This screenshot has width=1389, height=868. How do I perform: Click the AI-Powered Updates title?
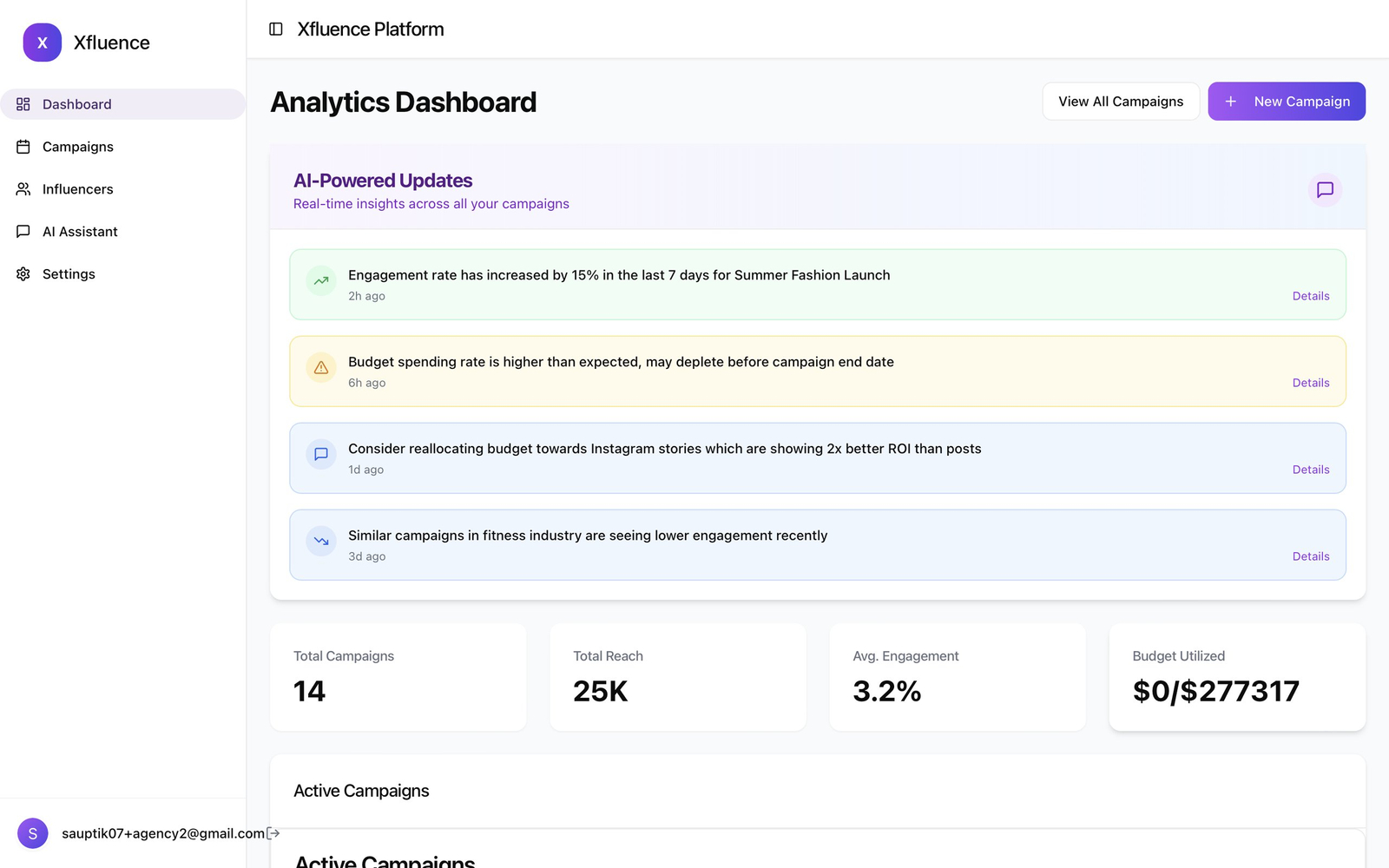(383, 181)
